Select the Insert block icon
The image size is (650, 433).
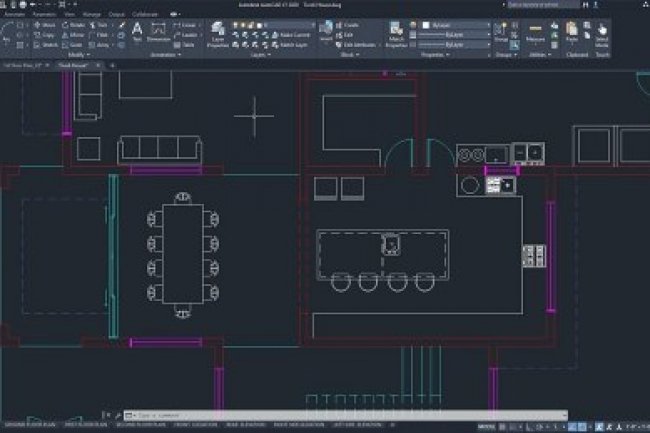click(326, 34)
